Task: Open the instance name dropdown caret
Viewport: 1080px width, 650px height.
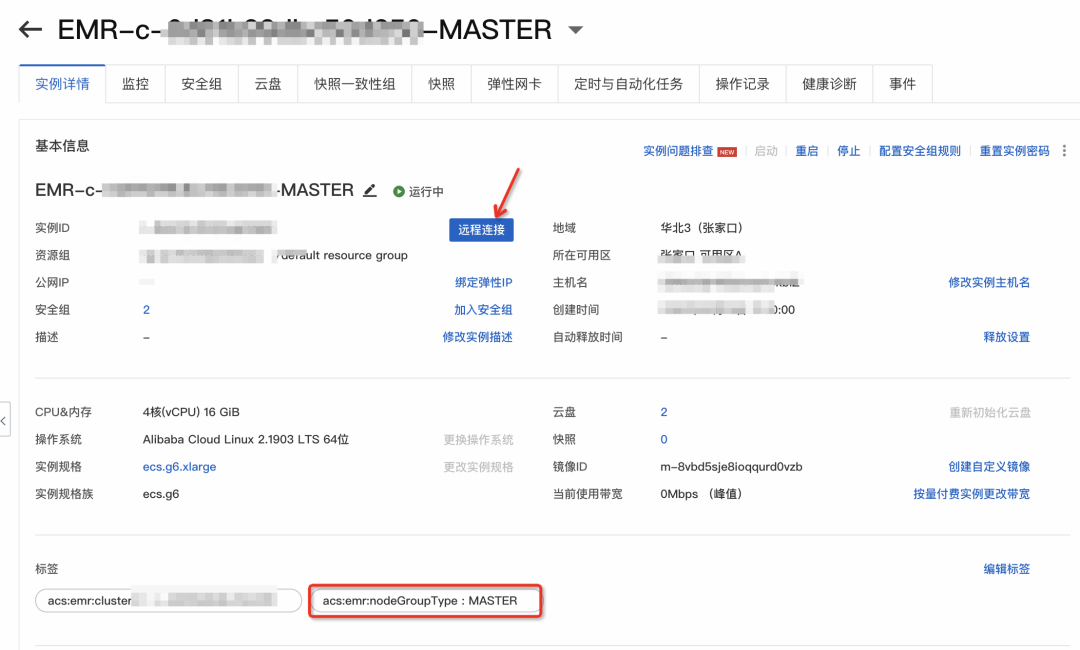Action: (x=575, y=30)
